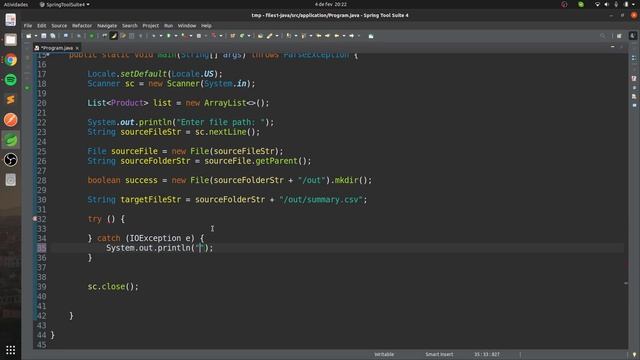Expand the Debug configurations dropdown
The image size is (640, 360).
pos(161,36)
